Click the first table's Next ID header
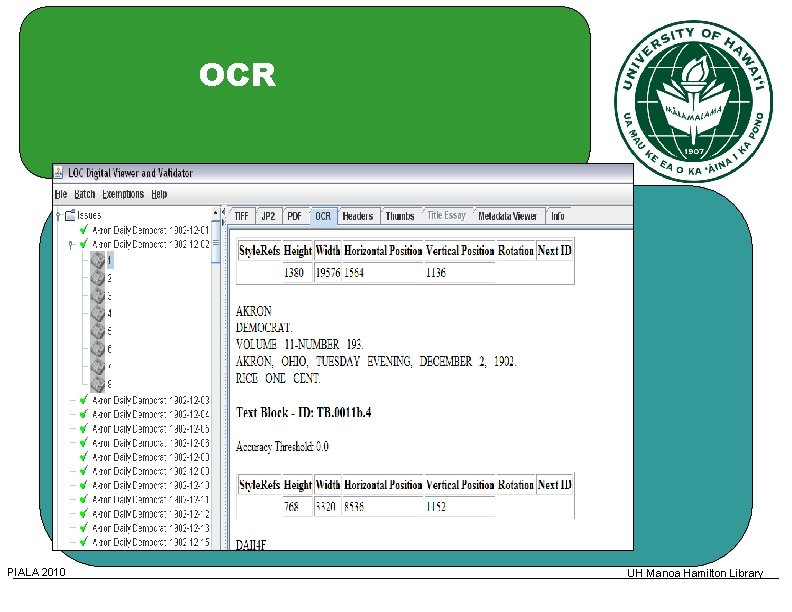This screenshot has height=612, width=792. tap(555, 250)
